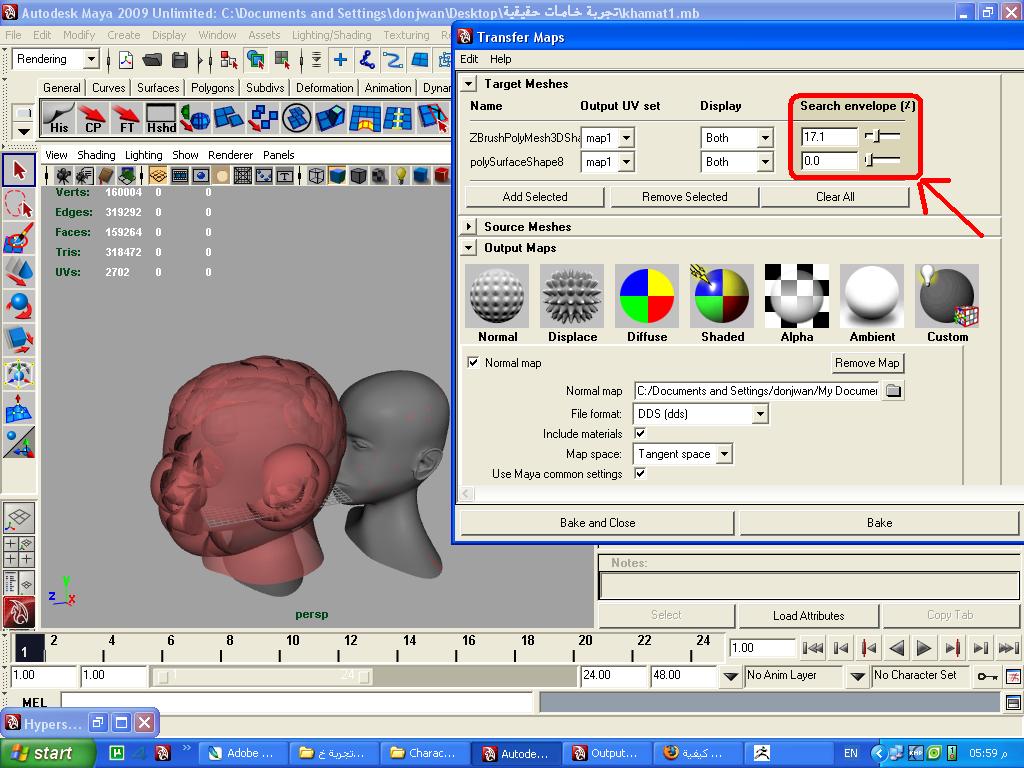Switch to Adobe taskbar item
Image resolution: width=1024 pixels, height=768 pixels.
tap(241, 753)
